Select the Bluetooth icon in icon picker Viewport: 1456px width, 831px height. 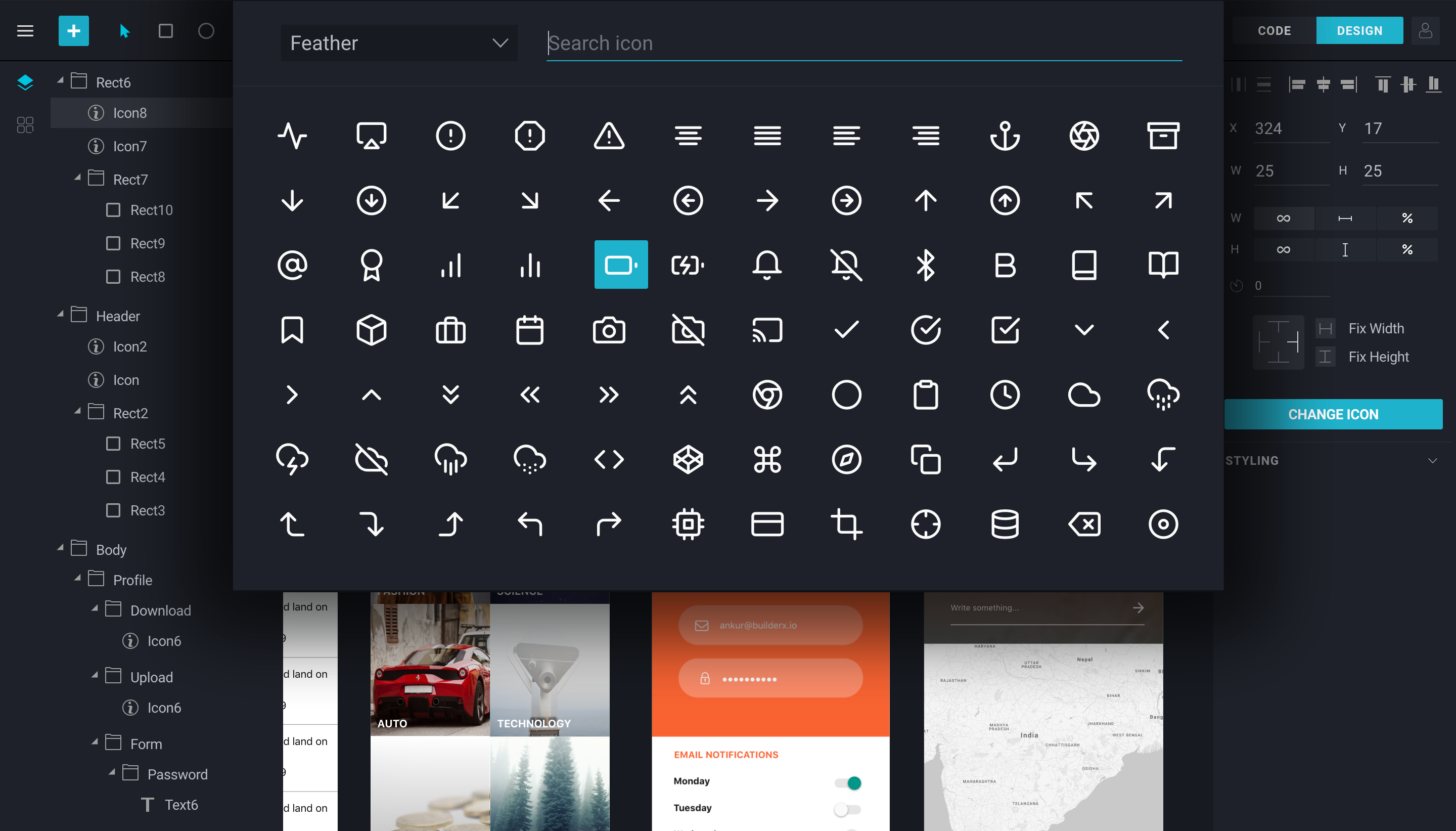click(925, 264)
